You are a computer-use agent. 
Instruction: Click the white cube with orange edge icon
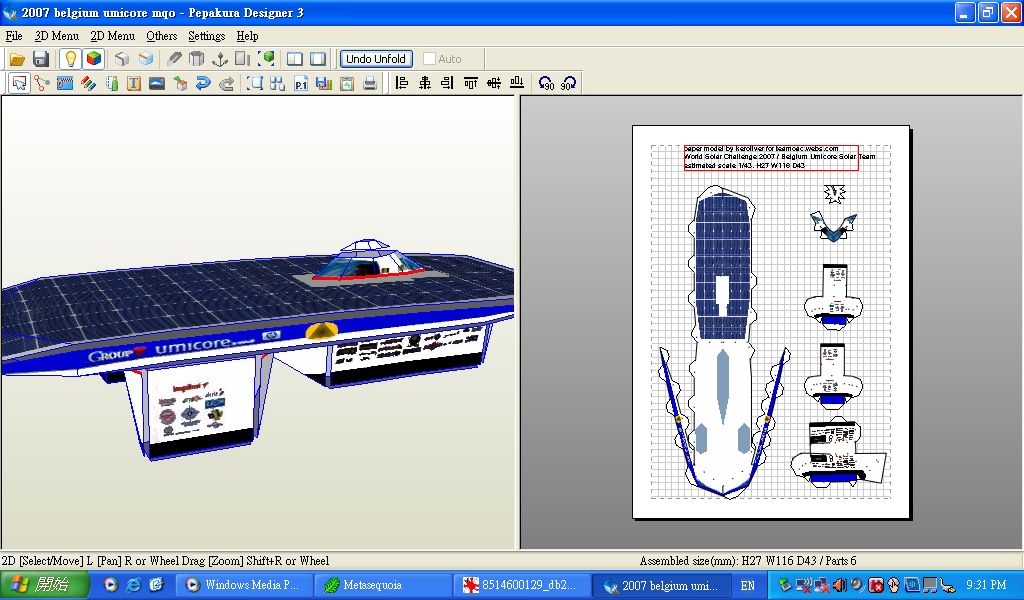point(146,59)
